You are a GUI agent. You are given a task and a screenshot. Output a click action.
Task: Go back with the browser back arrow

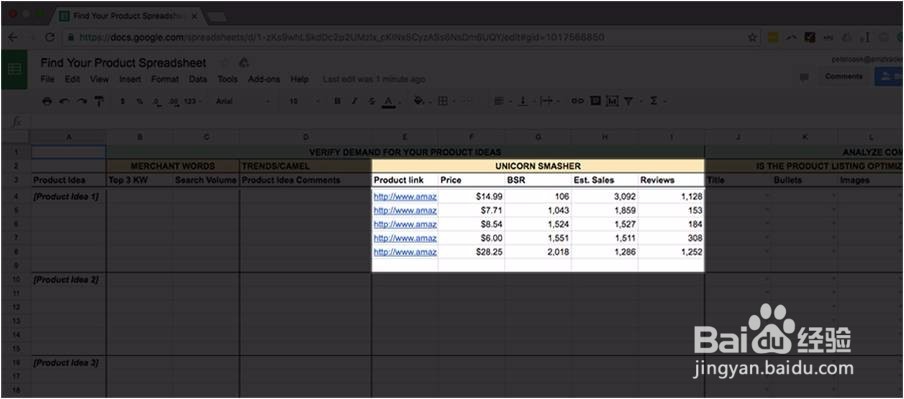pos(13,37)
